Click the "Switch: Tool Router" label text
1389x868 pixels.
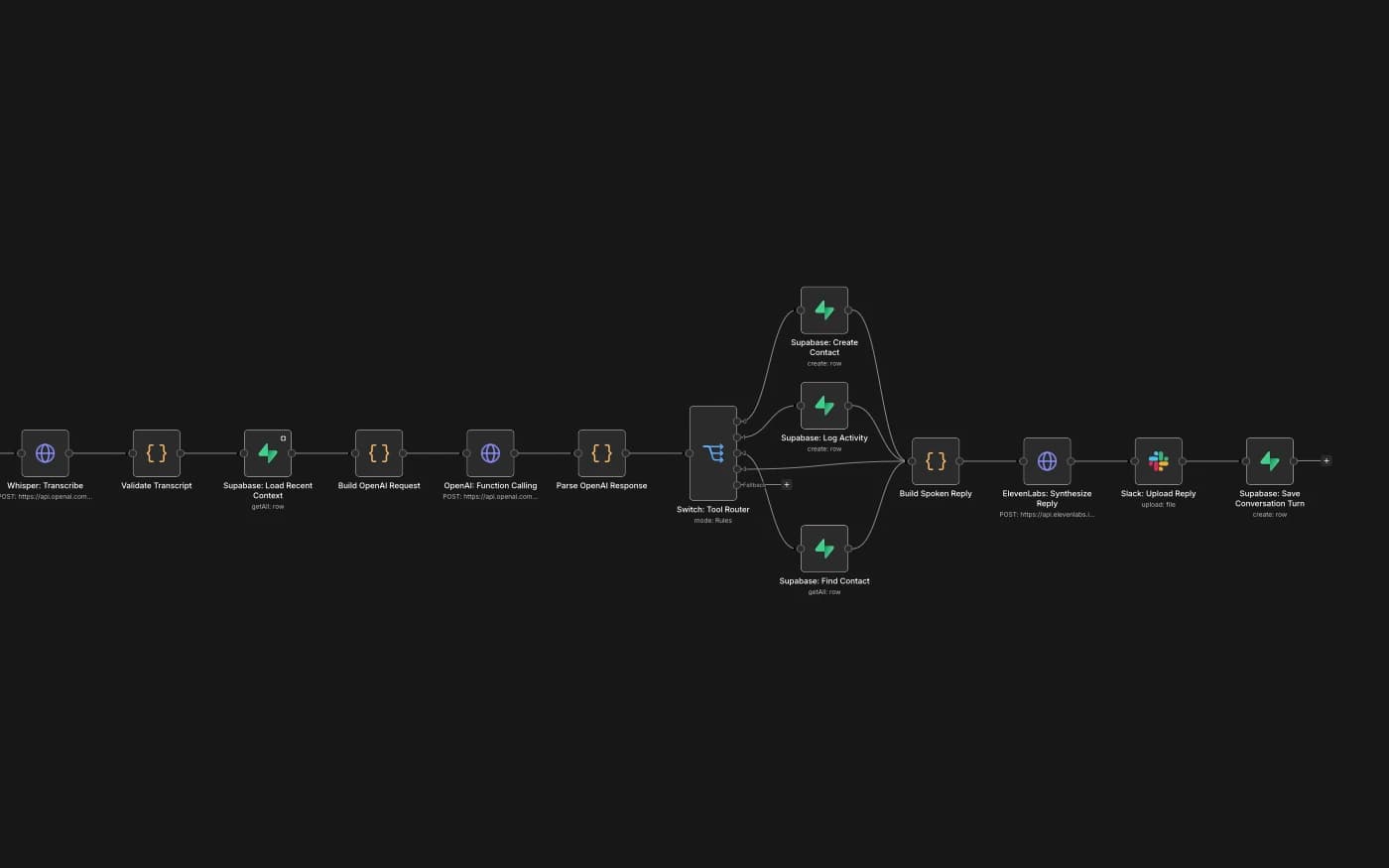pyautogui.click(x=713, y=510)
